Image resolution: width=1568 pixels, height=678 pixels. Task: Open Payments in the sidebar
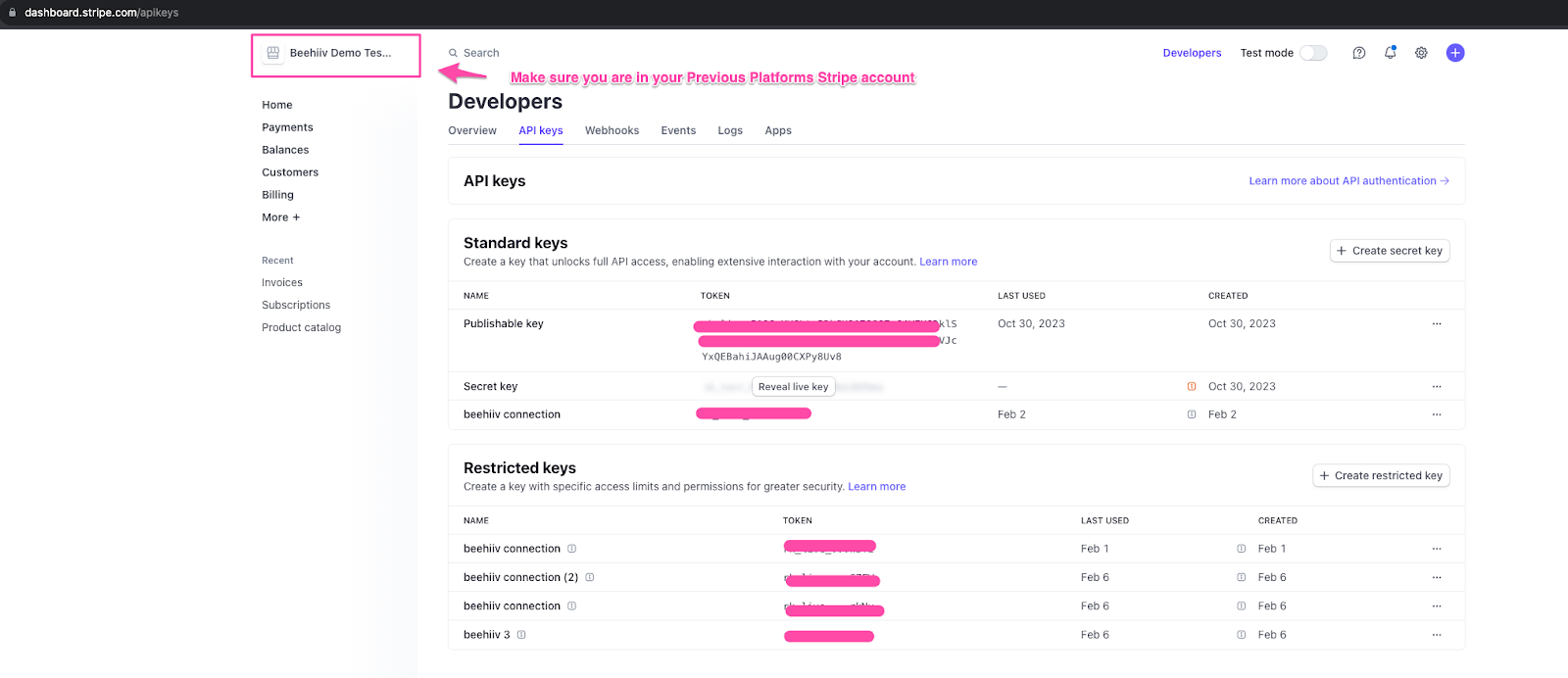pyautogui.click(x=287, y=127)
